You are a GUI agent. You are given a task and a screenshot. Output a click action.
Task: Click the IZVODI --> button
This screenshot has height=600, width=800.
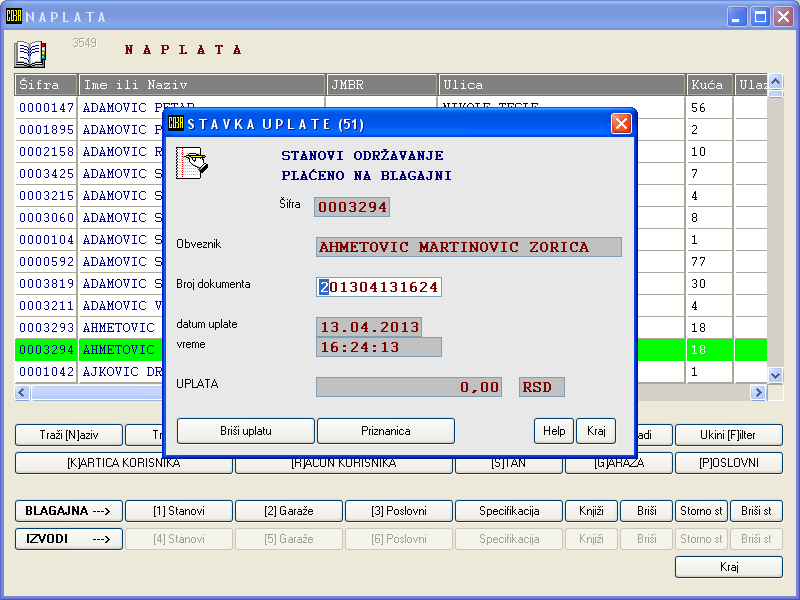69,539
